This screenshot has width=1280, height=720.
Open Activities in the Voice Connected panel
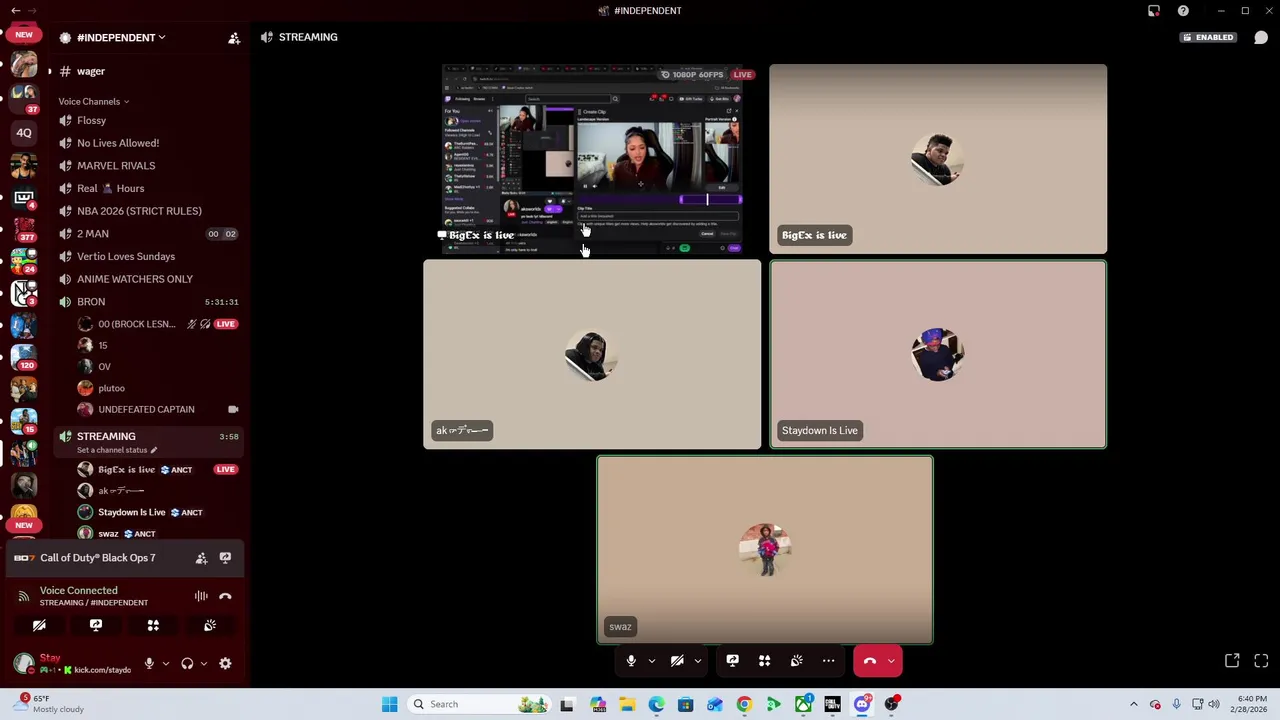pos(153,625)
